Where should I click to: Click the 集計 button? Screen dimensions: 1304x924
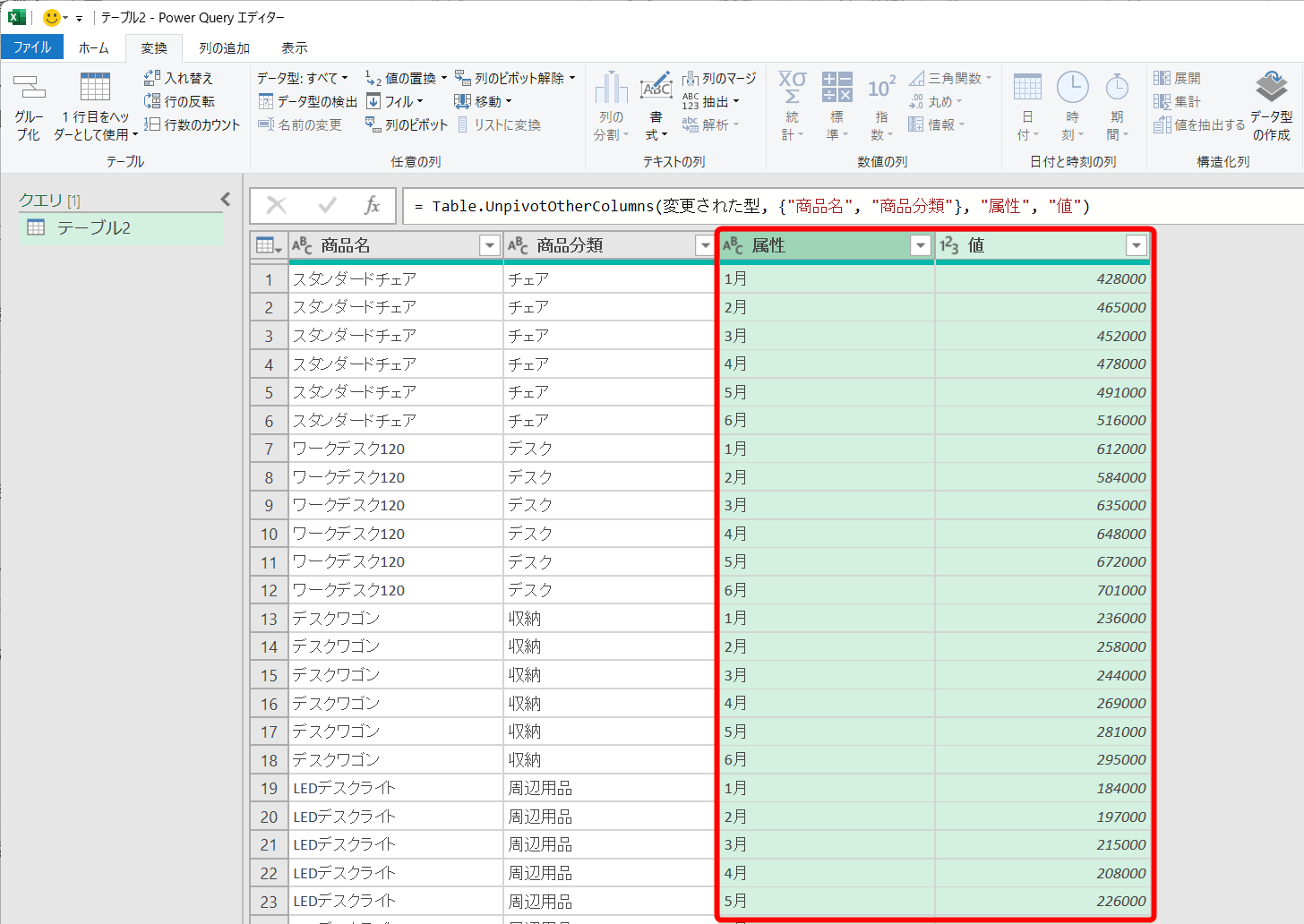pos(1177,101)
